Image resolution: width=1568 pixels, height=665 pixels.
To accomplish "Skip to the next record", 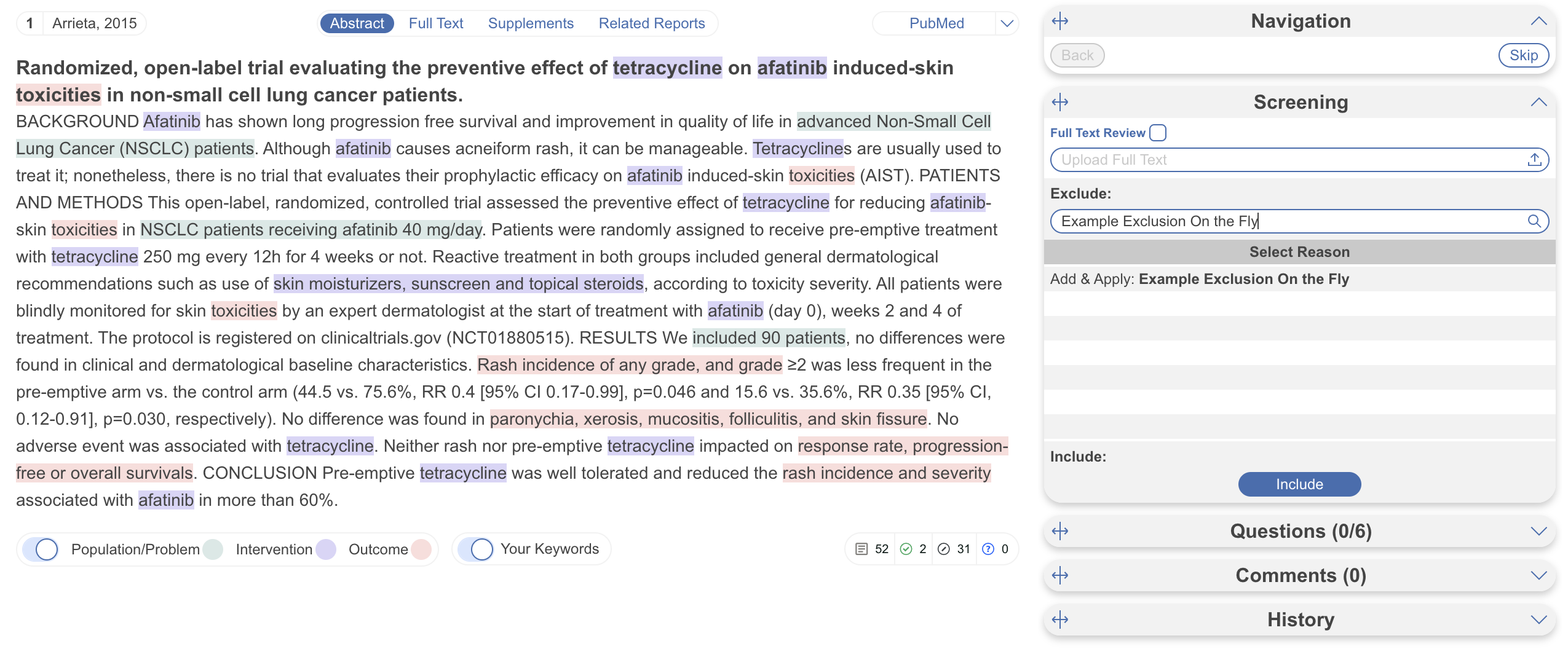I will [1523, 55].
